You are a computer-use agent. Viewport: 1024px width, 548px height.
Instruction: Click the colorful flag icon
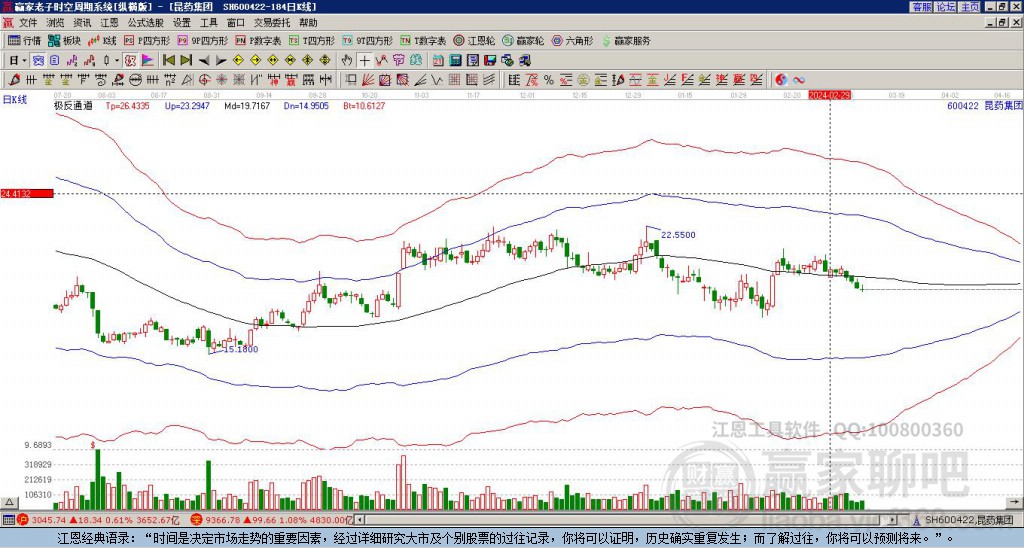(148, 60)
